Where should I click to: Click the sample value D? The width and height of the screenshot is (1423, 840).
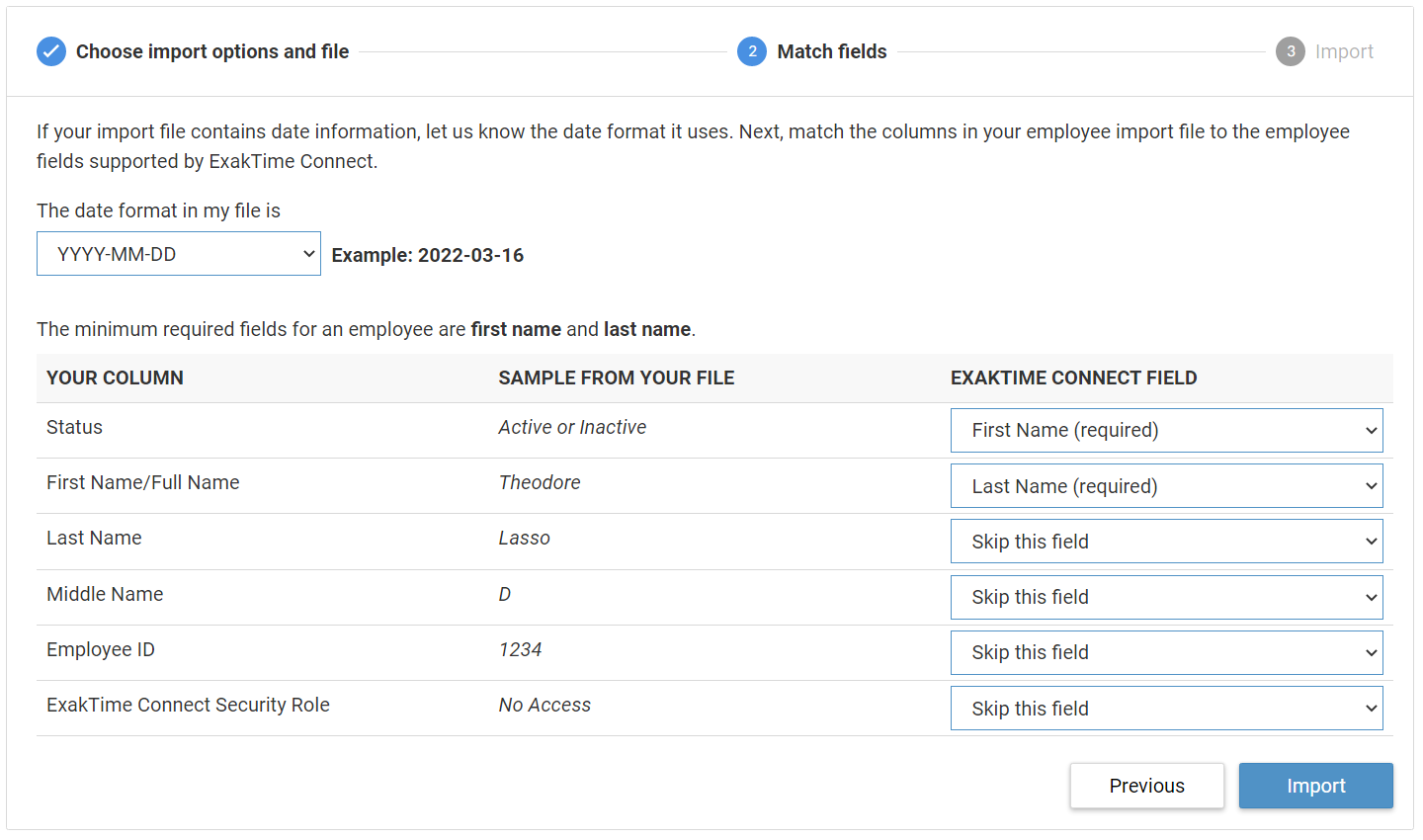505,594
